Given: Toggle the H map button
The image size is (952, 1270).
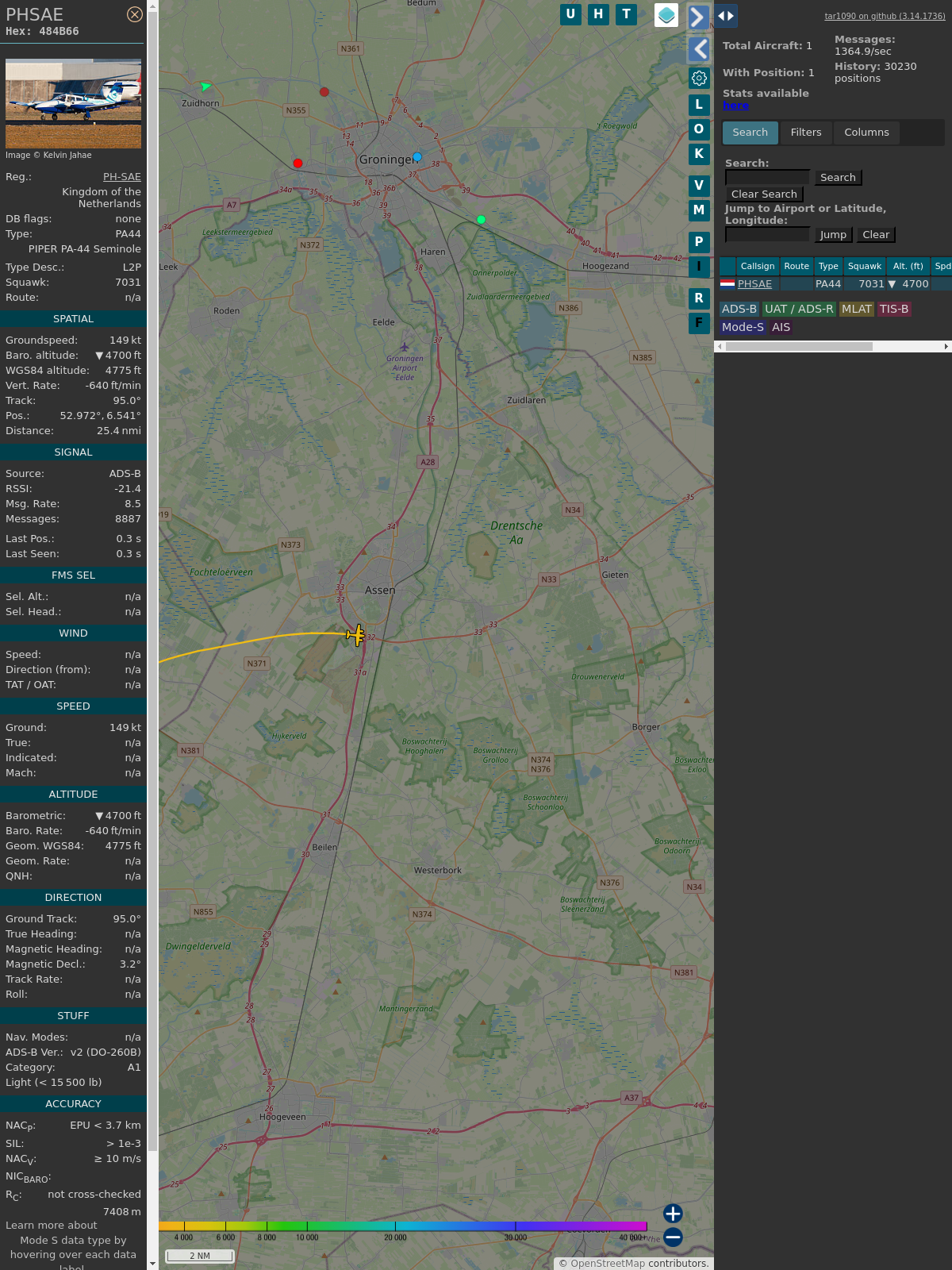Looking at the screenshot, I should 598,14.
